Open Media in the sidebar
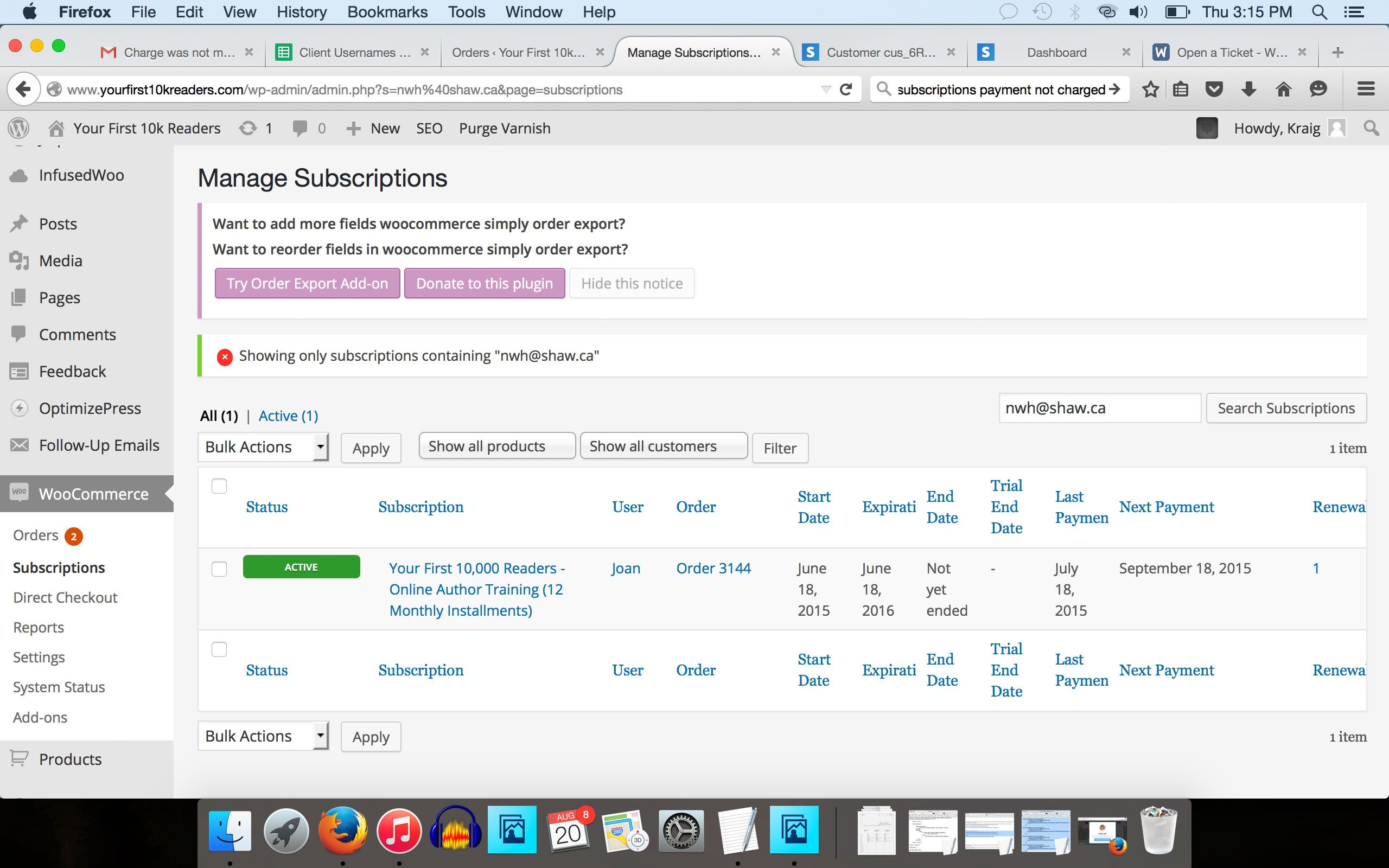Image resolution: width=1389 pixels, height=868 pixels. pos(60,260)
